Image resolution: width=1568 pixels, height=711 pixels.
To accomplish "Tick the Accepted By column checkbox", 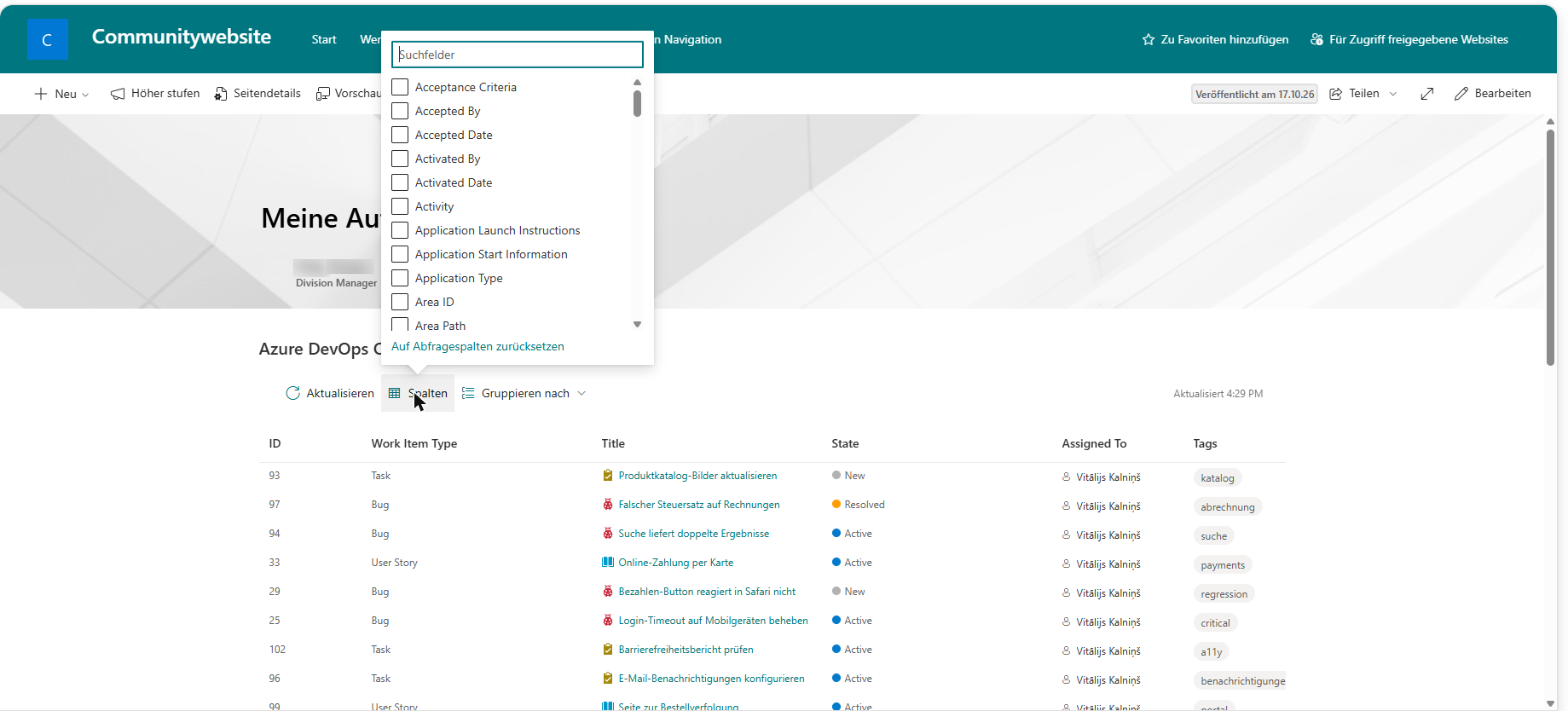I will 400,111.
